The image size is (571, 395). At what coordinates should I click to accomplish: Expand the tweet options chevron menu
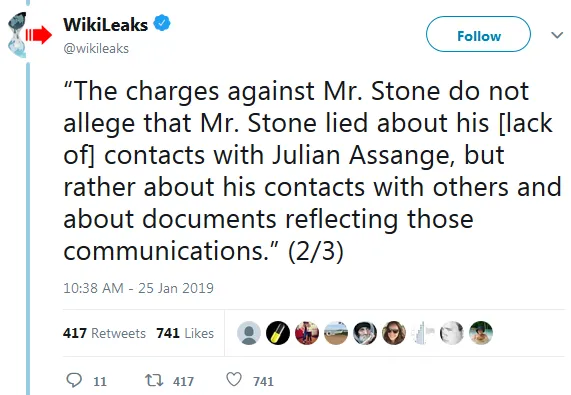tap(557, 35)
